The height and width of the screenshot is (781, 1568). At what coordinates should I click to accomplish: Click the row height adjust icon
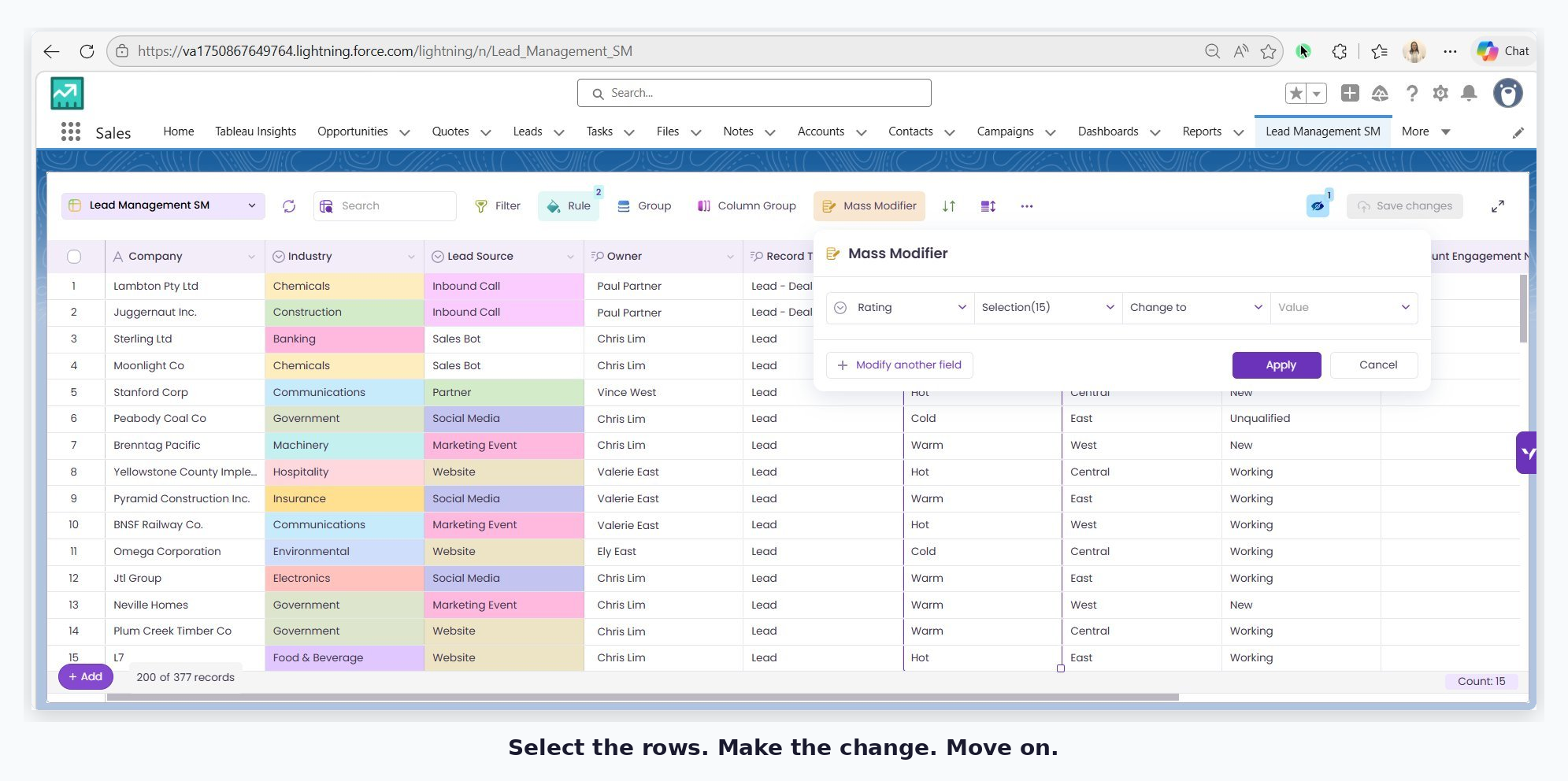[988, 206]
